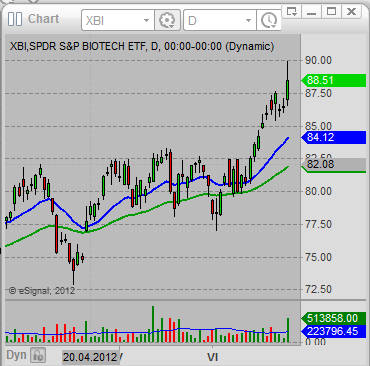Click the Chart panel icon
The image size is (370, 366).
pos(15,19)
